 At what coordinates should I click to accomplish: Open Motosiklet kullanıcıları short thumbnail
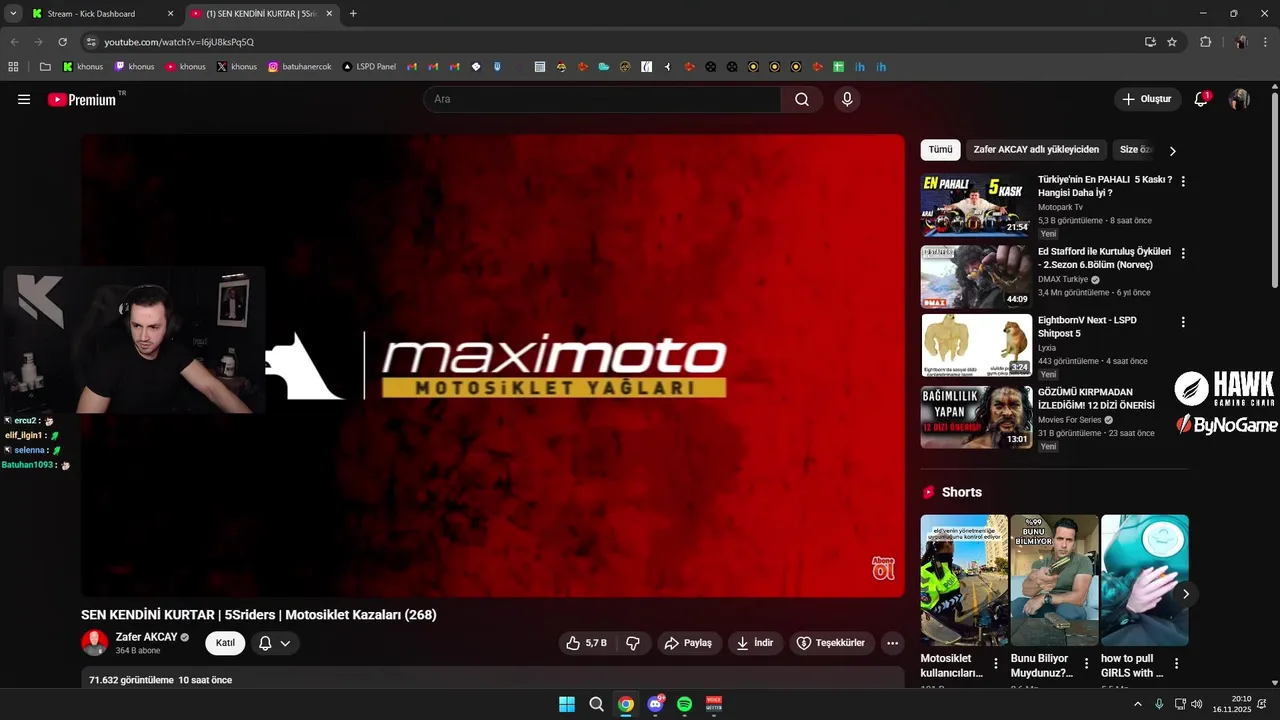point(964,580)
